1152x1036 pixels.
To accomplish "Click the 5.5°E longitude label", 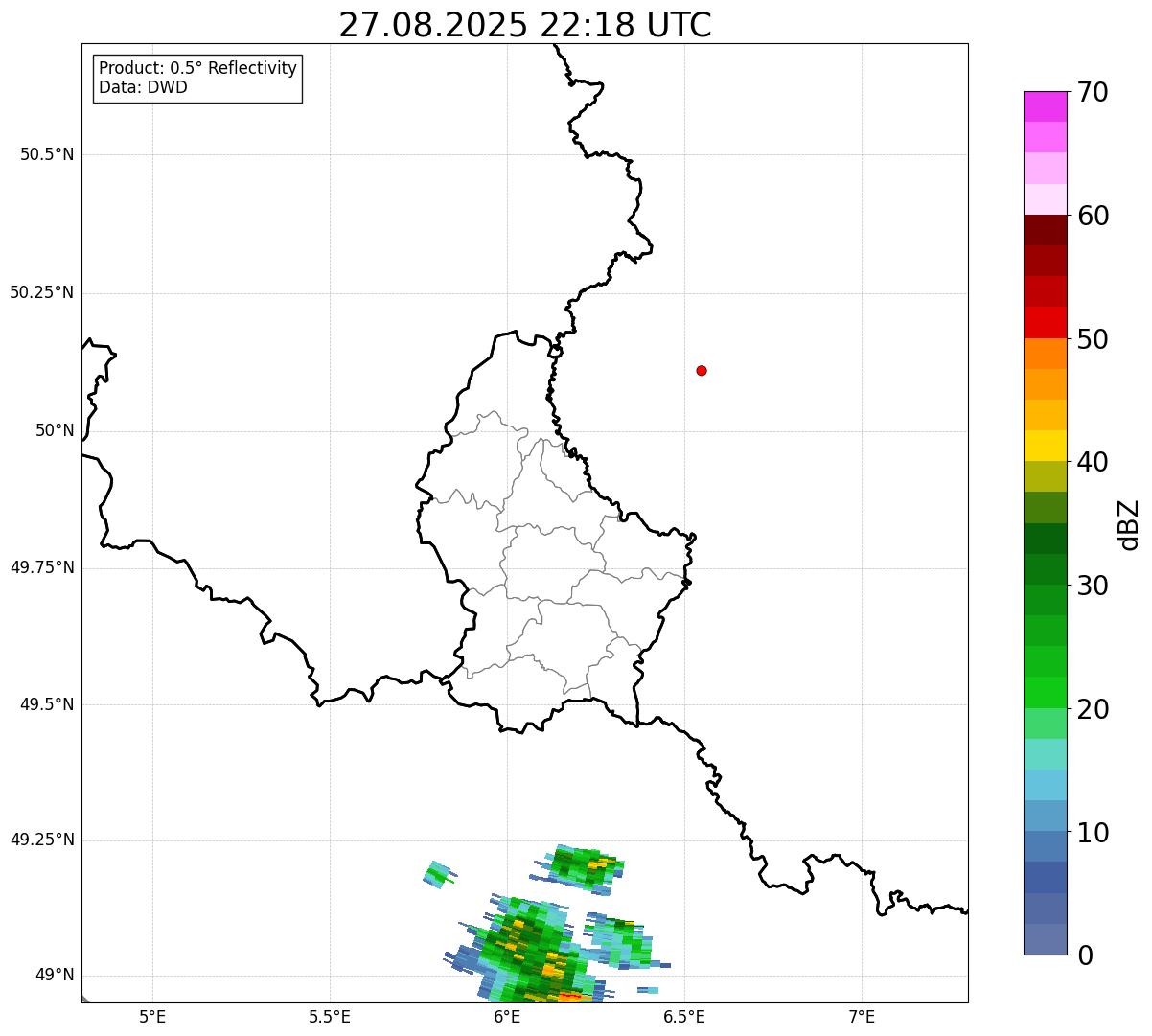I will point(330,1016).
